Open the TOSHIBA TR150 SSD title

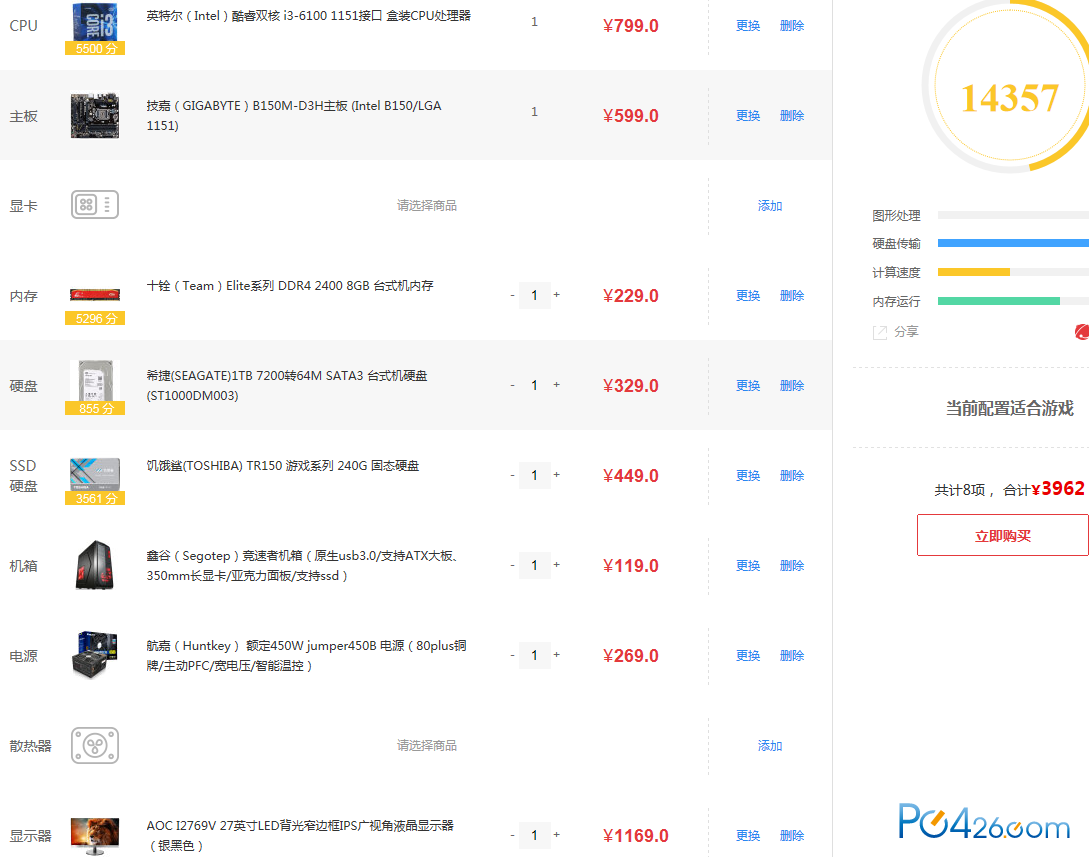[x=283, y=465]
